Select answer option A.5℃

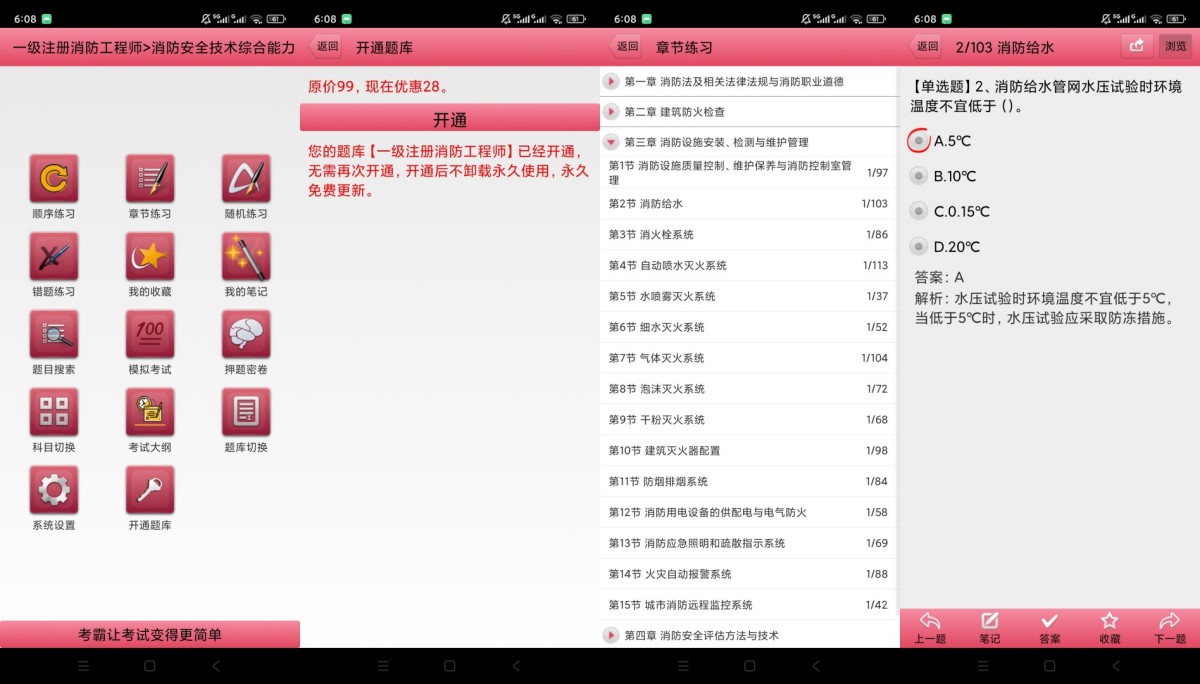[940, 141]
